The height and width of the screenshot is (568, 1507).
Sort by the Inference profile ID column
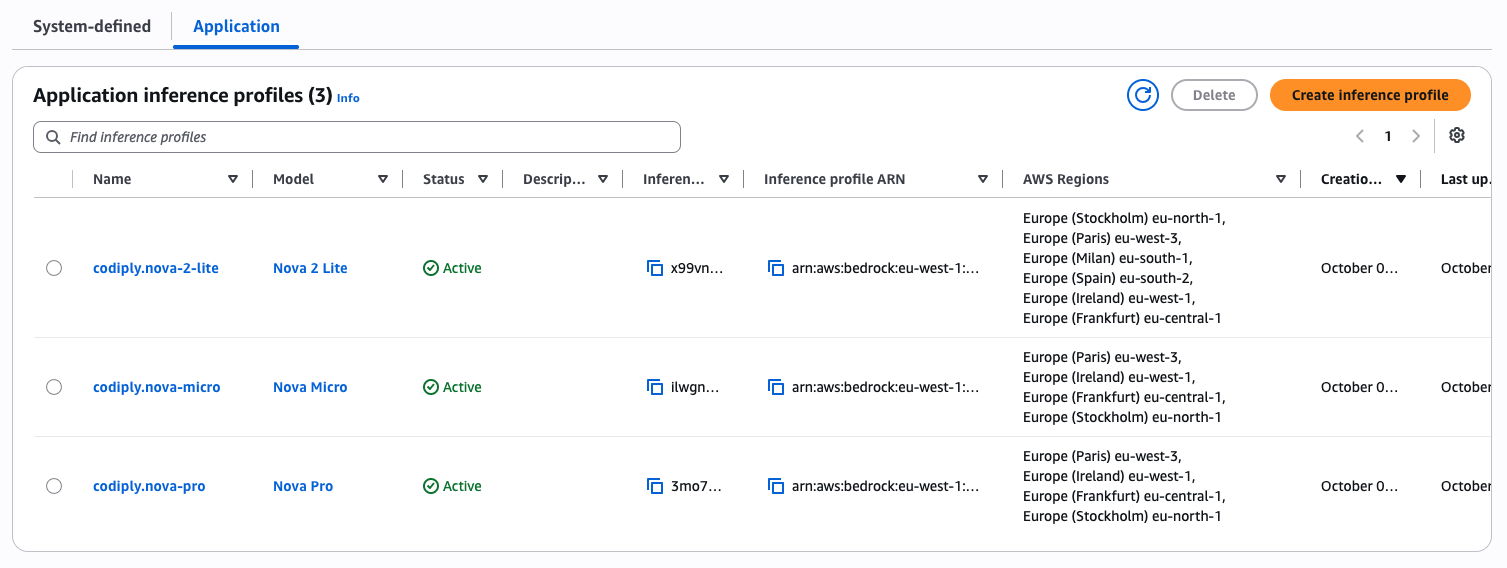(x=723, y=180)
